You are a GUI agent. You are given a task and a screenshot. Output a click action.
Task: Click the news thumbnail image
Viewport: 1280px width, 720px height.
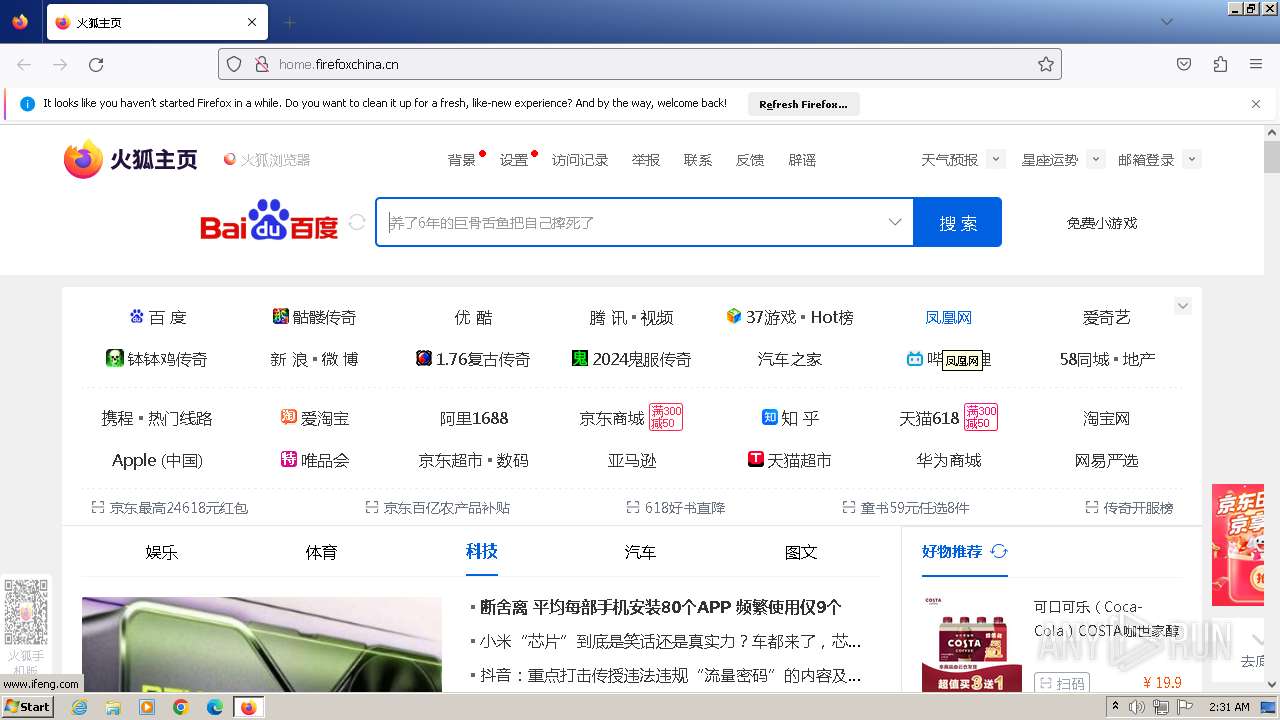tap(262, 644)
